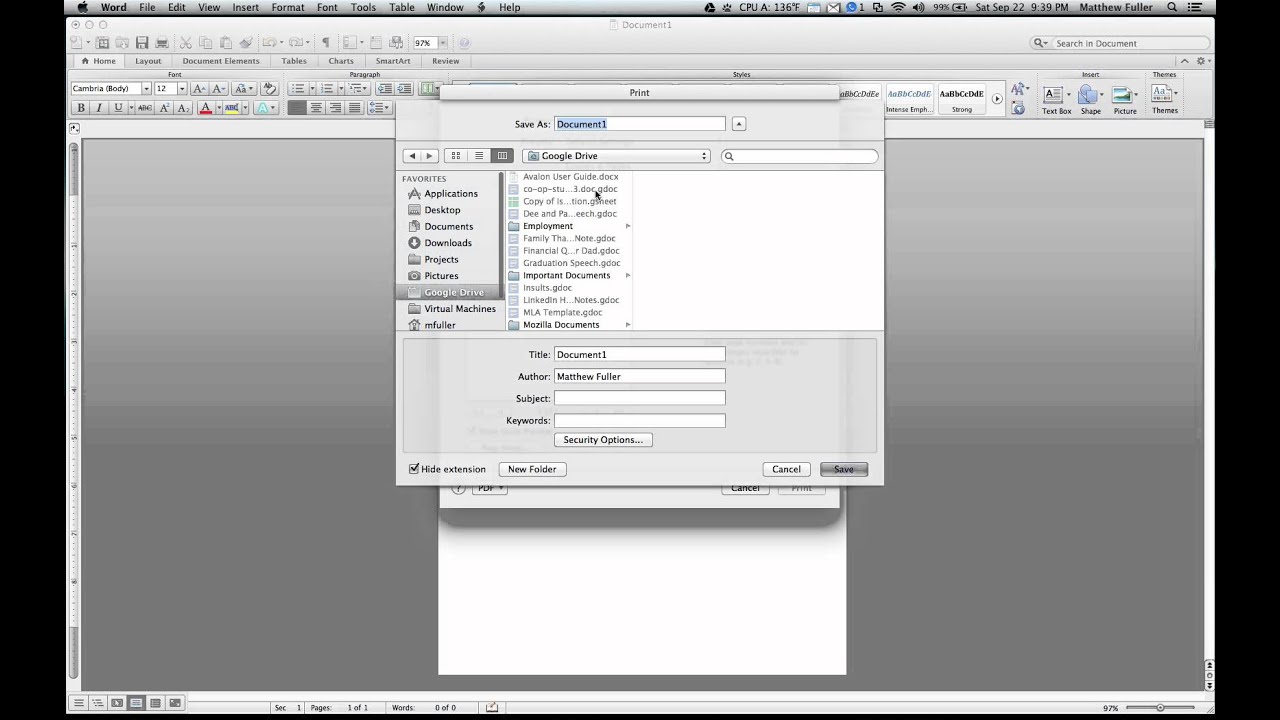Collapse save dialog with arrow beside Save As

(739, 124)
